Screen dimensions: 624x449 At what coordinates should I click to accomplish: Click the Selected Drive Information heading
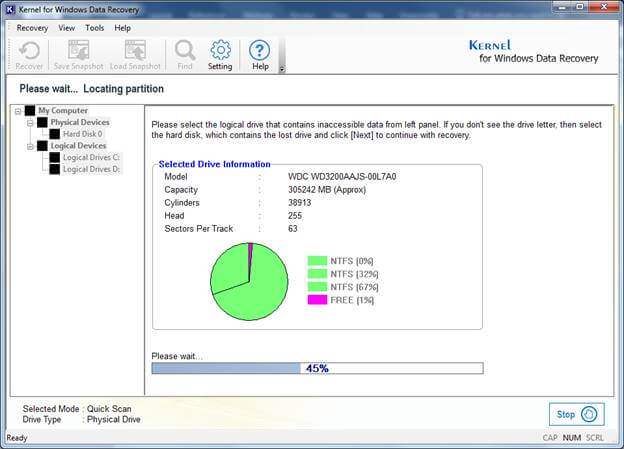tap(214, 164)
